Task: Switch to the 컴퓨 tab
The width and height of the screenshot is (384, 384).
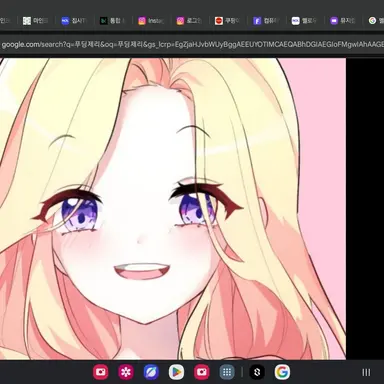Action: (266, 21)
